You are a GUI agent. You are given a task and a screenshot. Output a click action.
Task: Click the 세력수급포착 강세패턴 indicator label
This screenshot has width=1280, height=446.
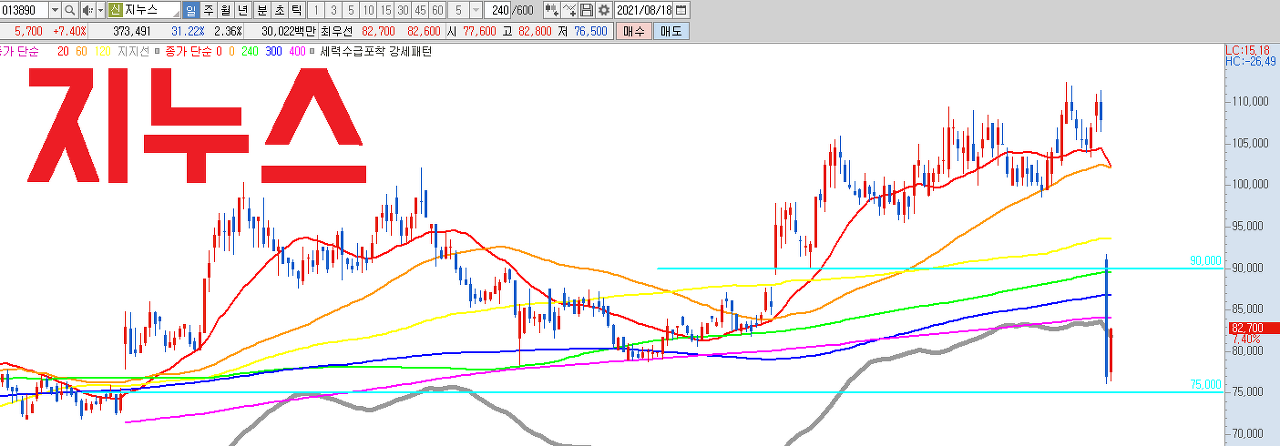pos(376,51)
